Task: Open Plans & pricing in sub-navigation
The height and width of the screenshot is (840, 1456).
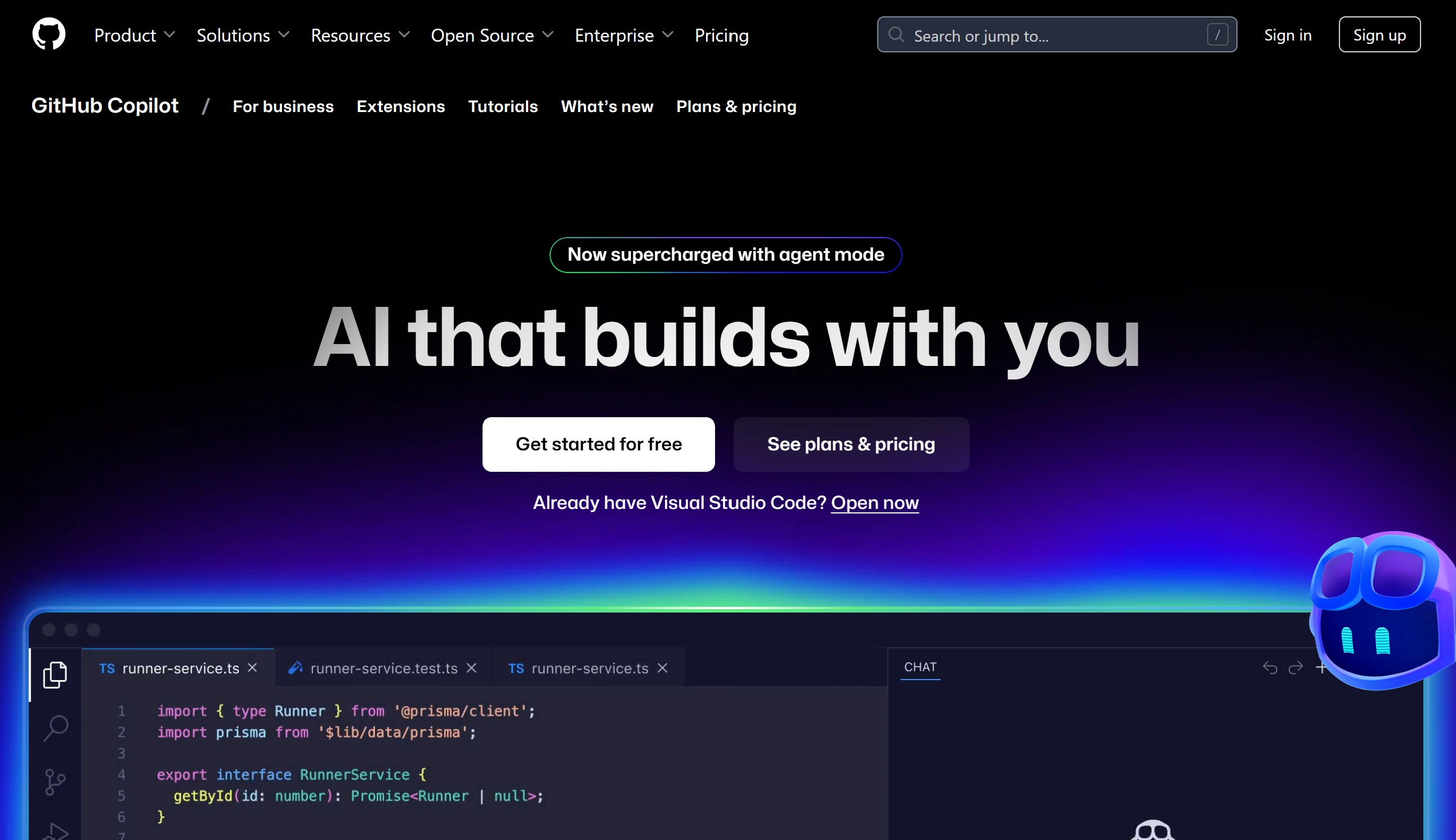Action: coord(736,106)
